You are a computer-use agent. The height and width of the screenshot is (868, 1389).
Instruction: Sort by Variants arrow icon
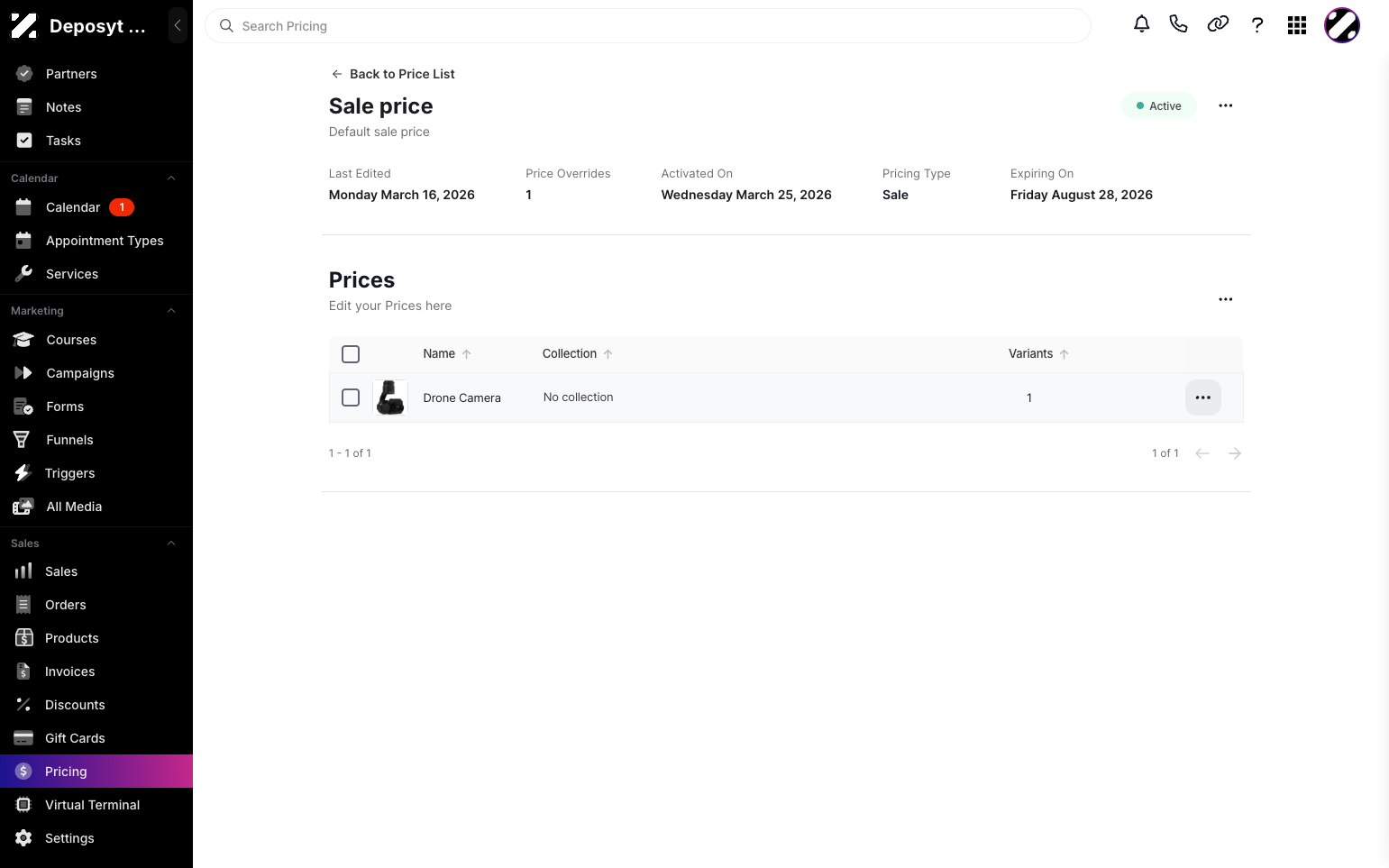(x=1065, y=354)
